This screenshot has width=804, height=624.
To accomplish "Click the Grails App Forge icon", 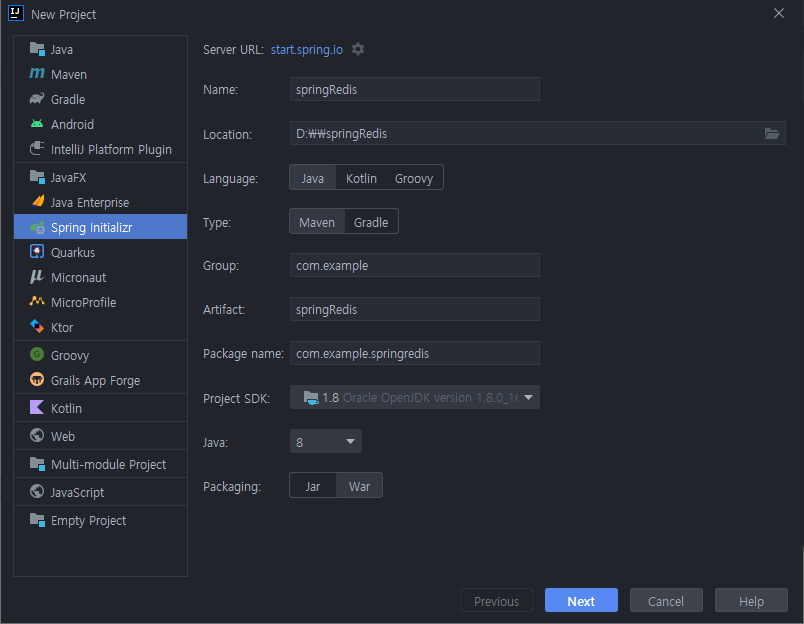I will tap(37, 379).
